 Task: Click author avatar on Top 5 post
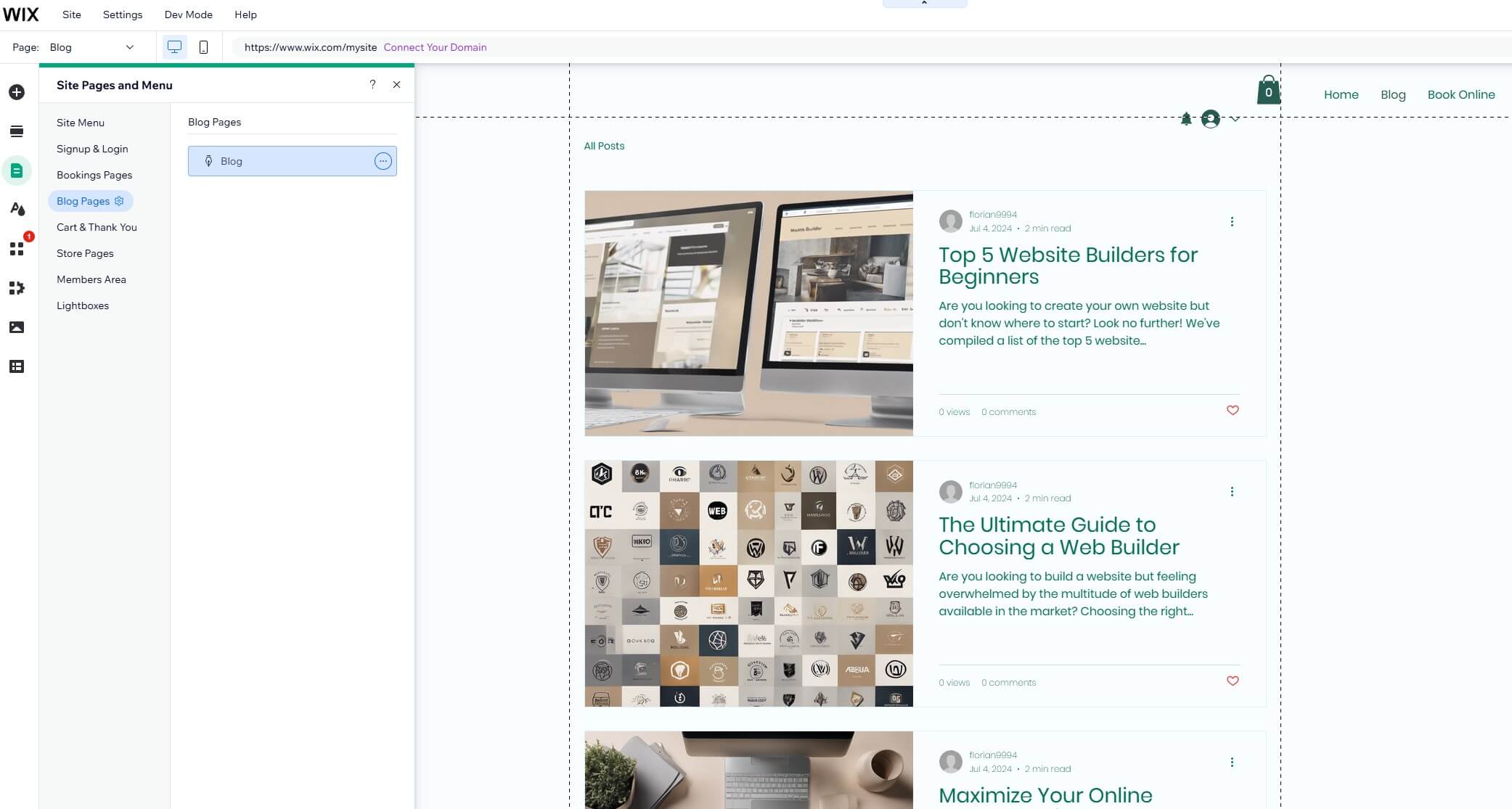[950, 221]
